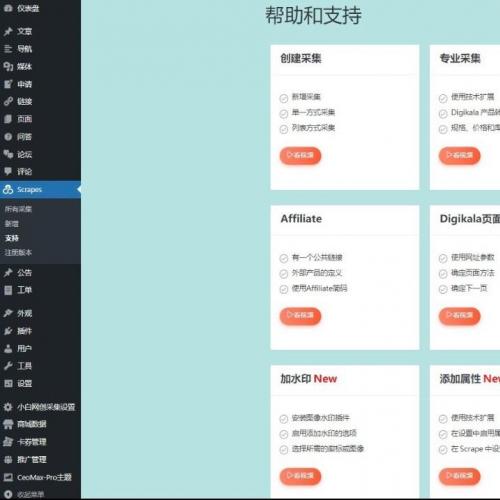This screenshot has height=500, width=500.
Task: Open the 工单 tickets icon
Action: tap(8, 290)
